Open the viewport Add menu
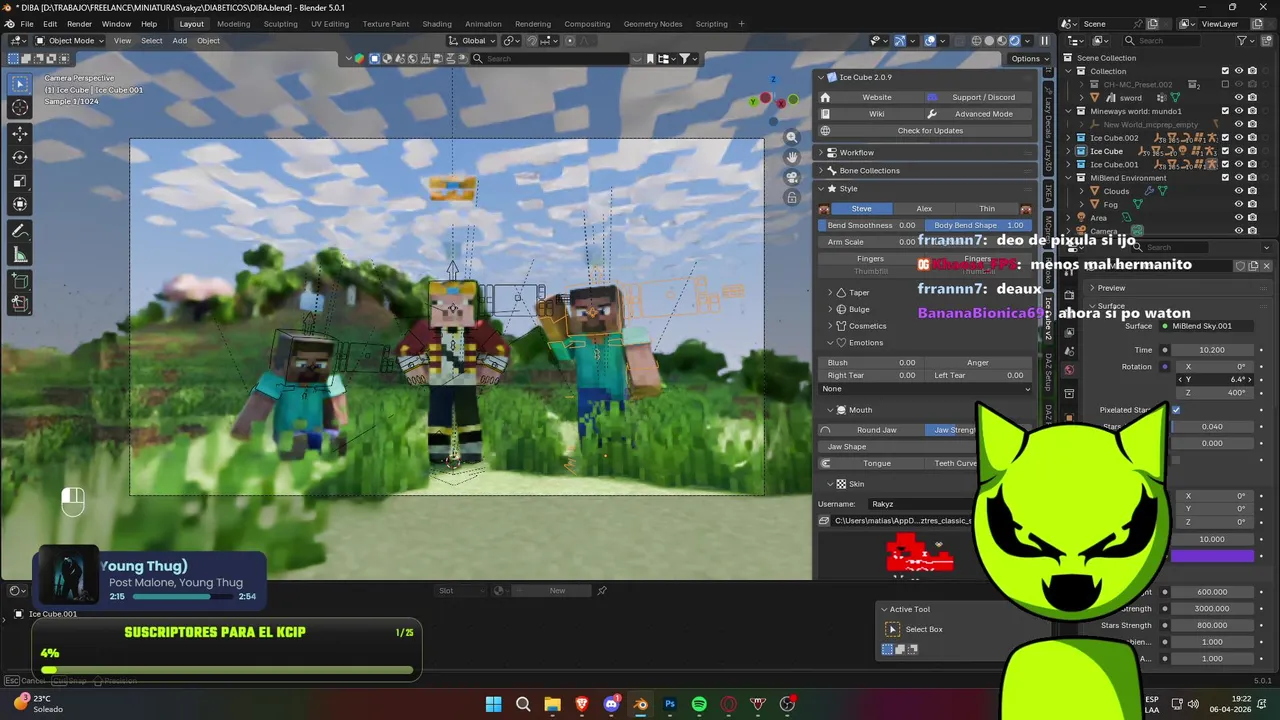This screenshot has width=1280, height=720. (179, 41)
